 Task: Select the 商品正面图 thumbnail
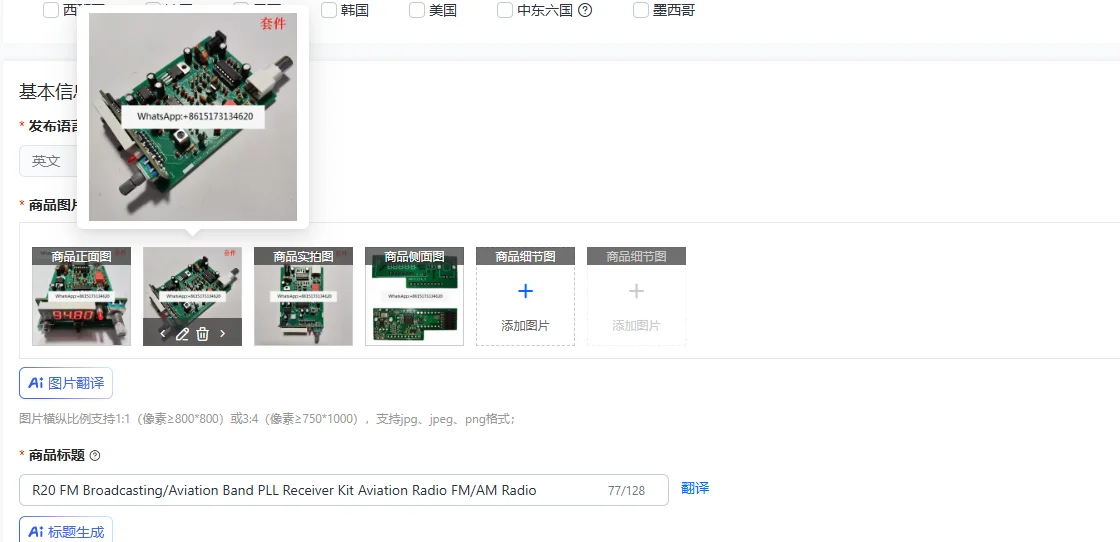(81, 296)
